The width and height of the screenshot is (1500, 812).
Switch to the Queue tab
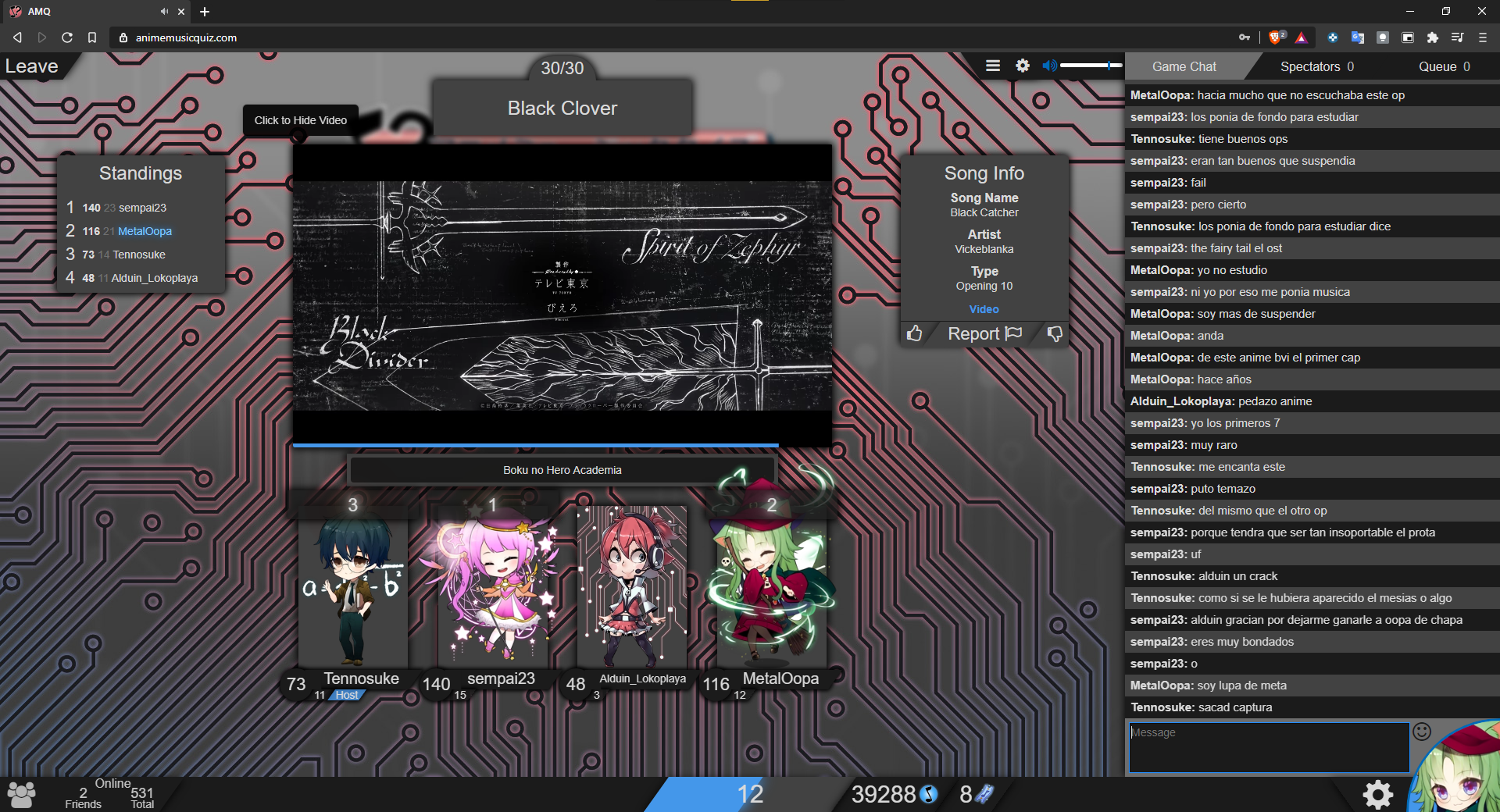(x=1444, y=67)
